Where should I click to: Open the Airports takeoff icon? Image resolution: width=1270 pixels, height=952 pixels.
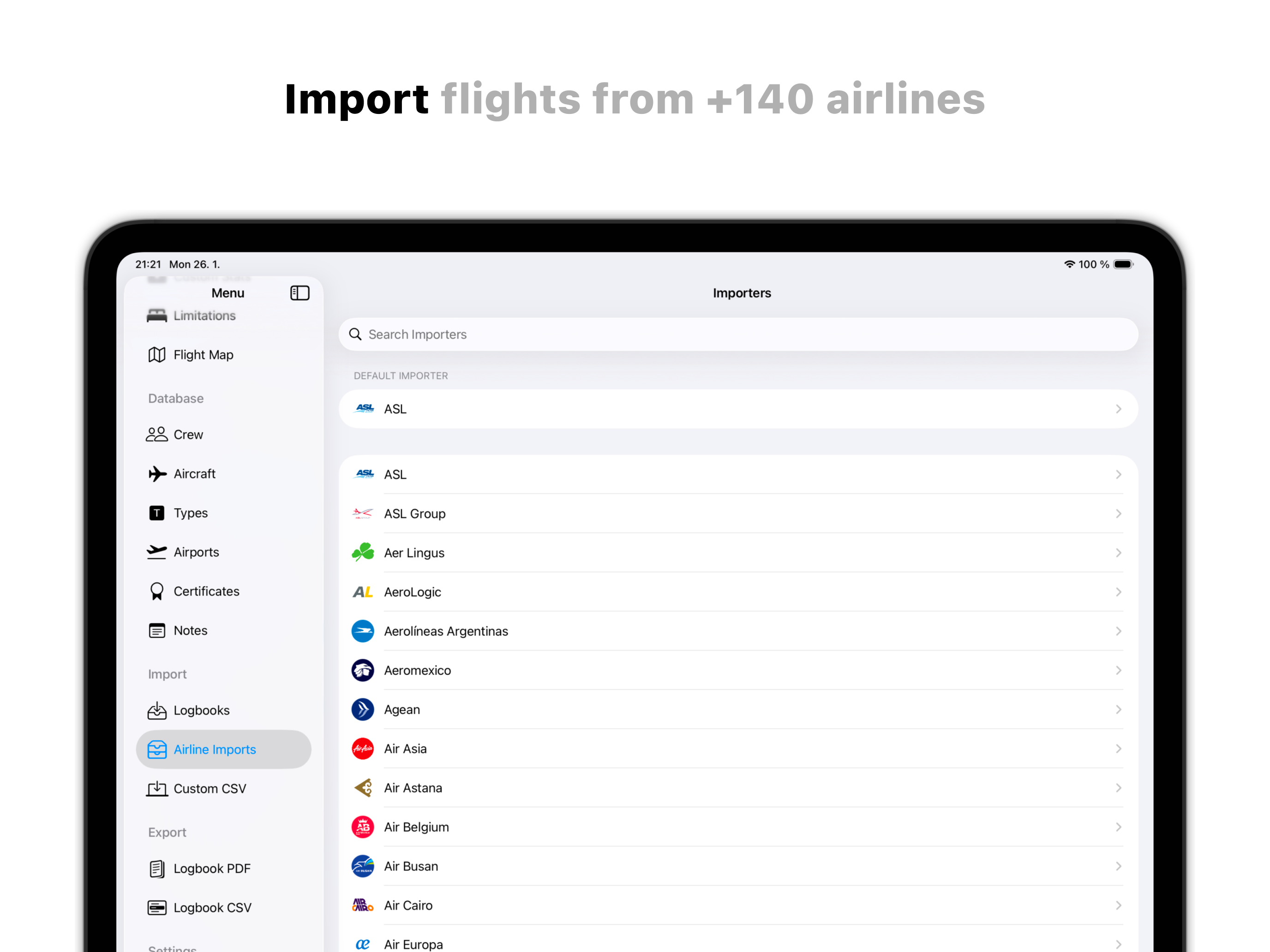[x=157, y=552]
